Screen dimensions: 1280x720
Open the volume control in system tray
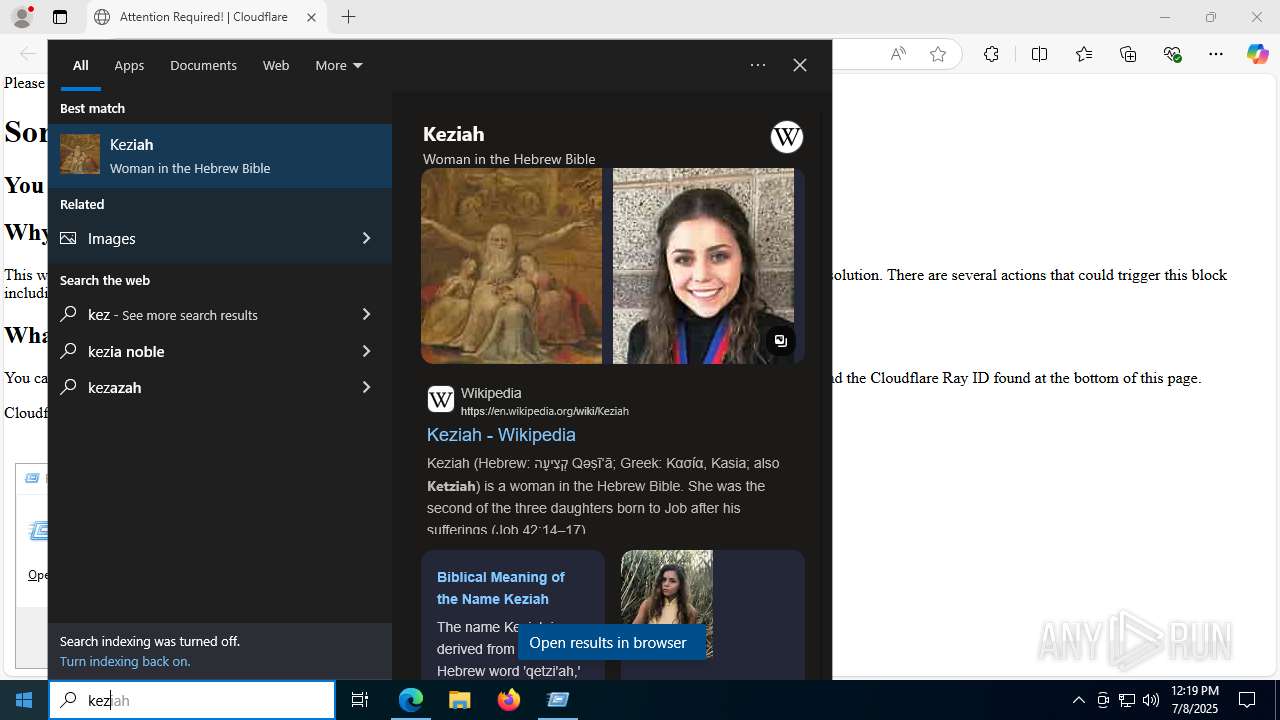coord(1151,700)
